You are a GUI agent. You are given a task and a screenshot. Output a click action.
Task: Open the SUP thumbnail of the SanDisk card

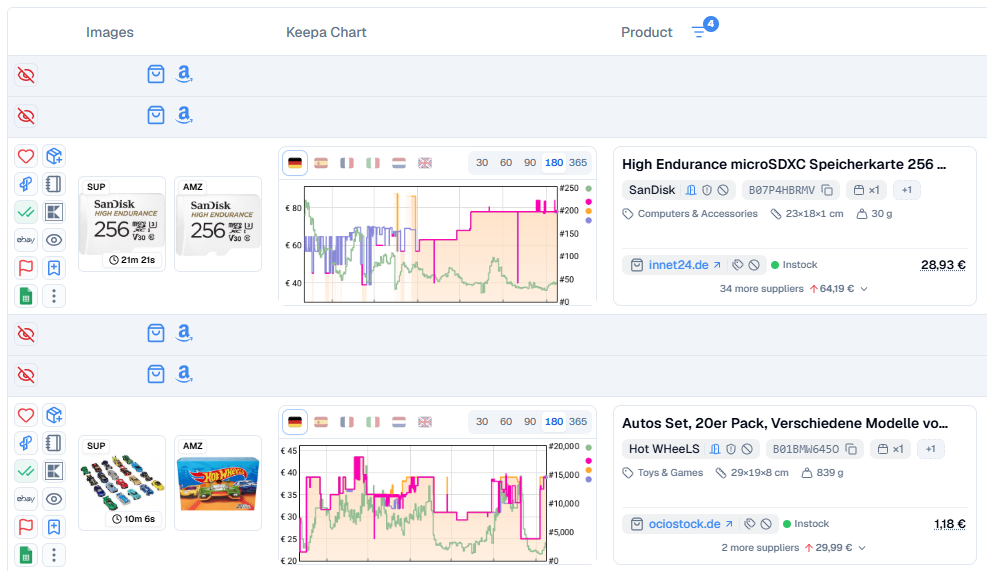coord(122,224)
